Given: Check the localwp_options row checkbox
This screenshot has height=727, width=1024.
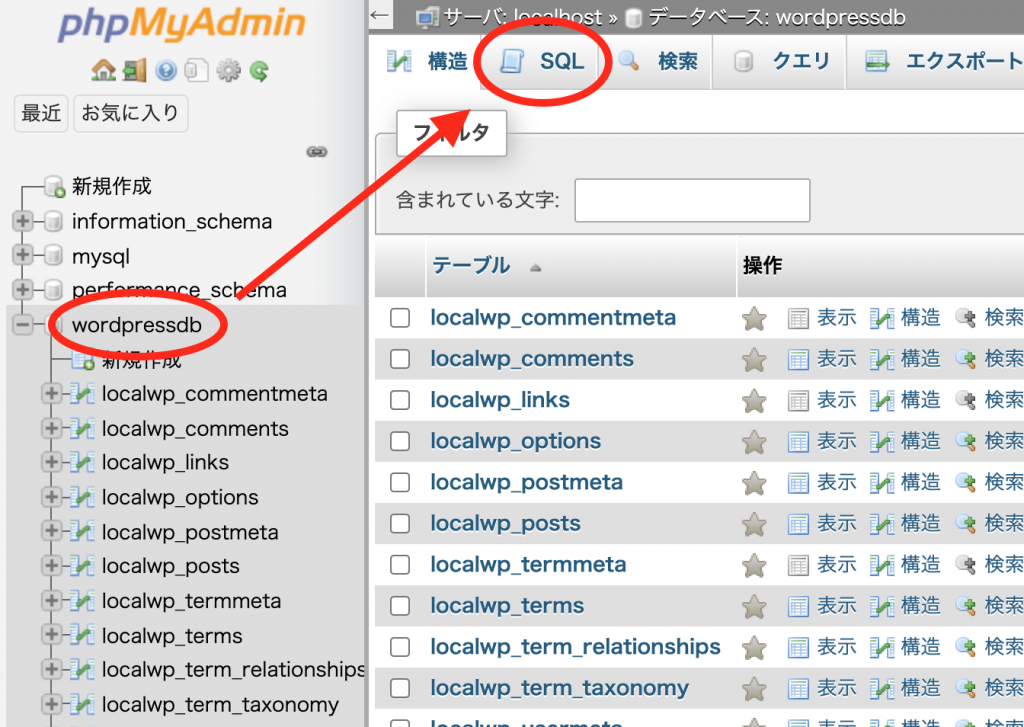Looking at the screenshot, I should coord(400,442).
